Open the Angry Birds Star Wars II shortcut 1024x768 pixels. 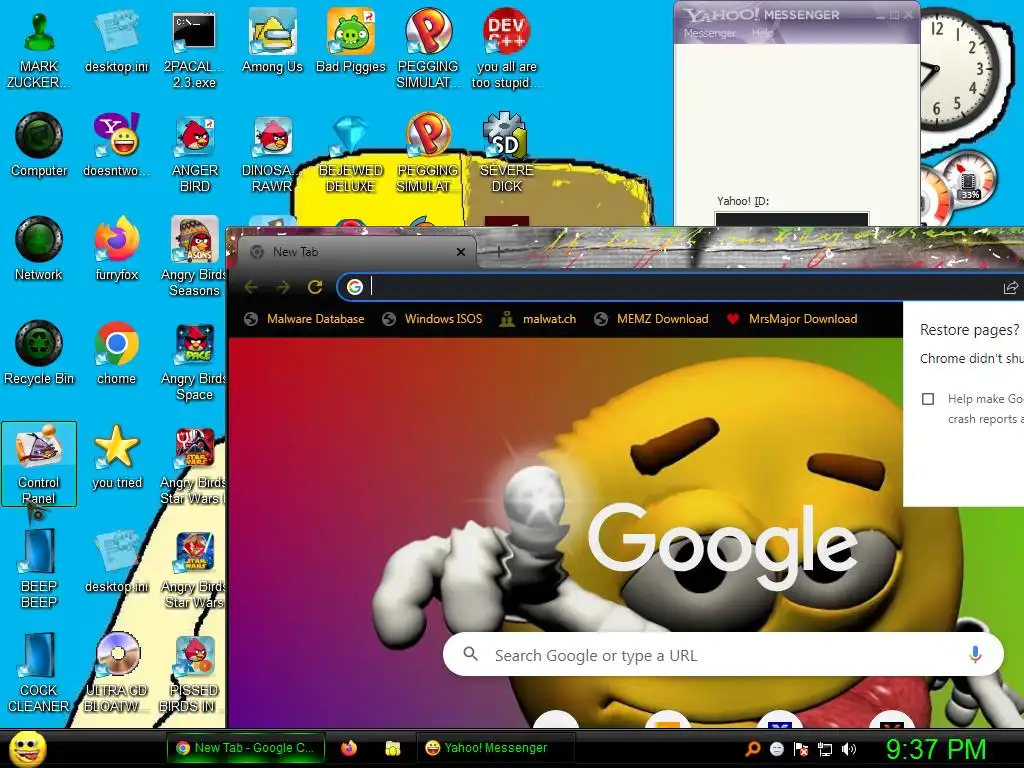[193, 465]
